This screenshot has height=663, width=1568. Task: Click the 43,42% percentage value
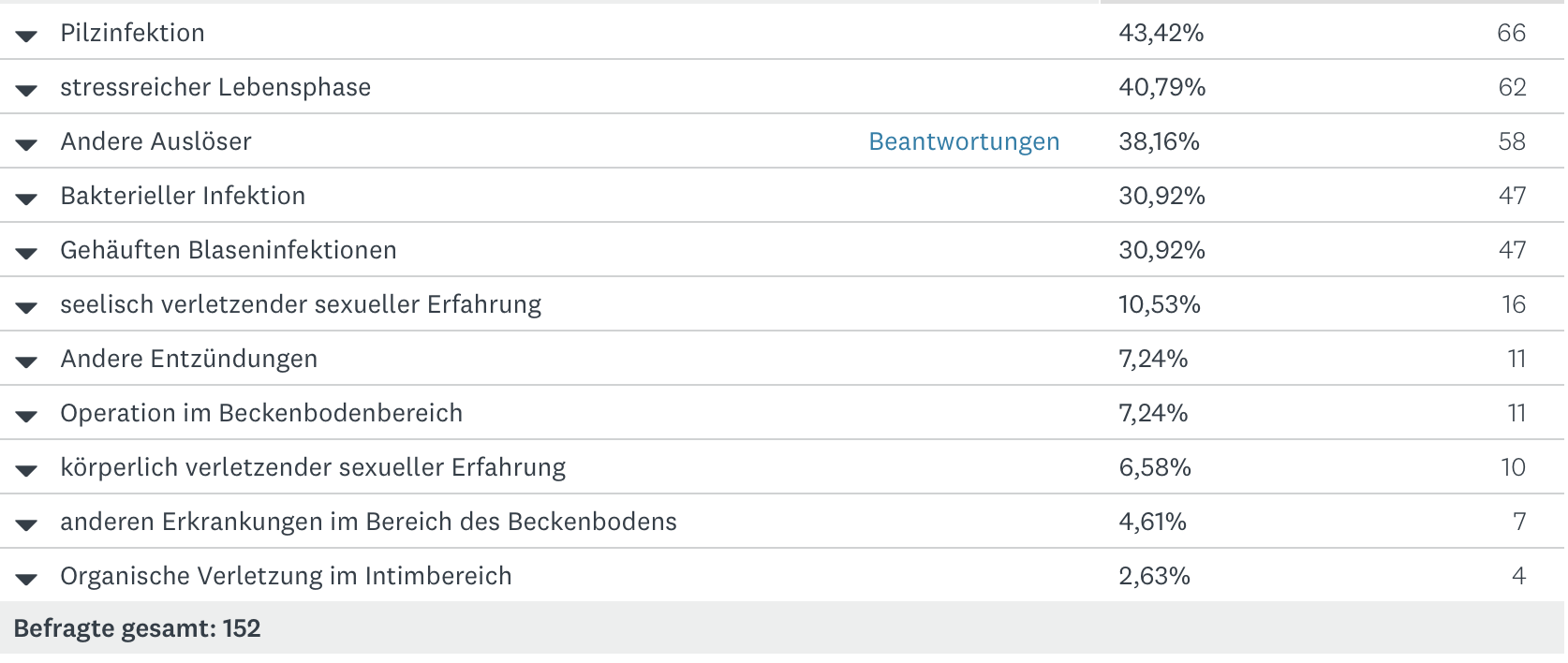click(1161, 33)
